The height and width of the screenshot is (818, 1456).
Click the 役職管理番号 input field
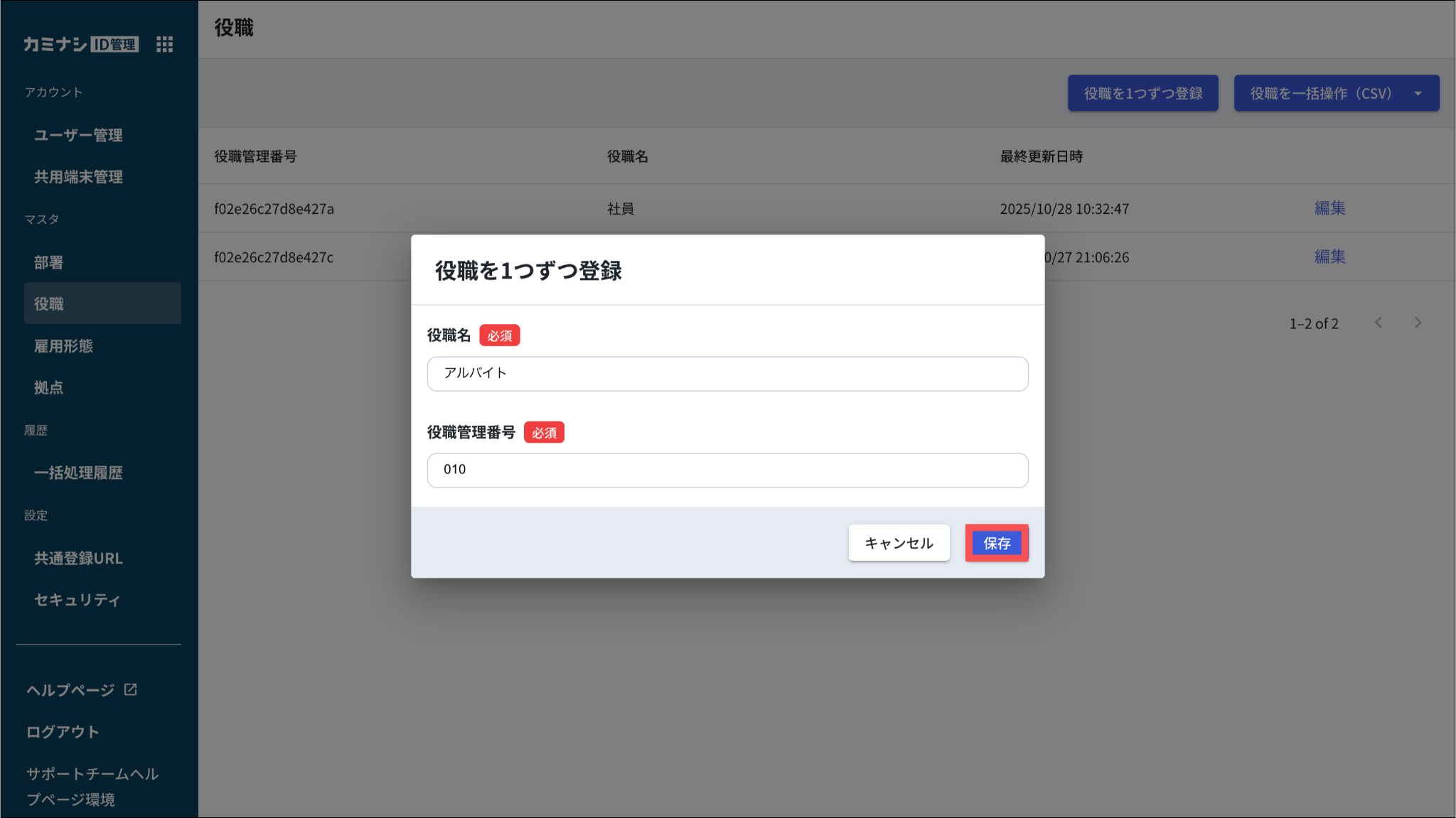tap(727, 470)
